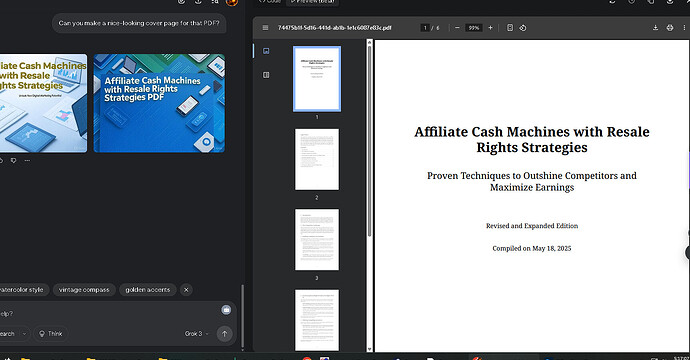Open more options under generated images
The image size is (690, 360).
(x=27, y=161)
